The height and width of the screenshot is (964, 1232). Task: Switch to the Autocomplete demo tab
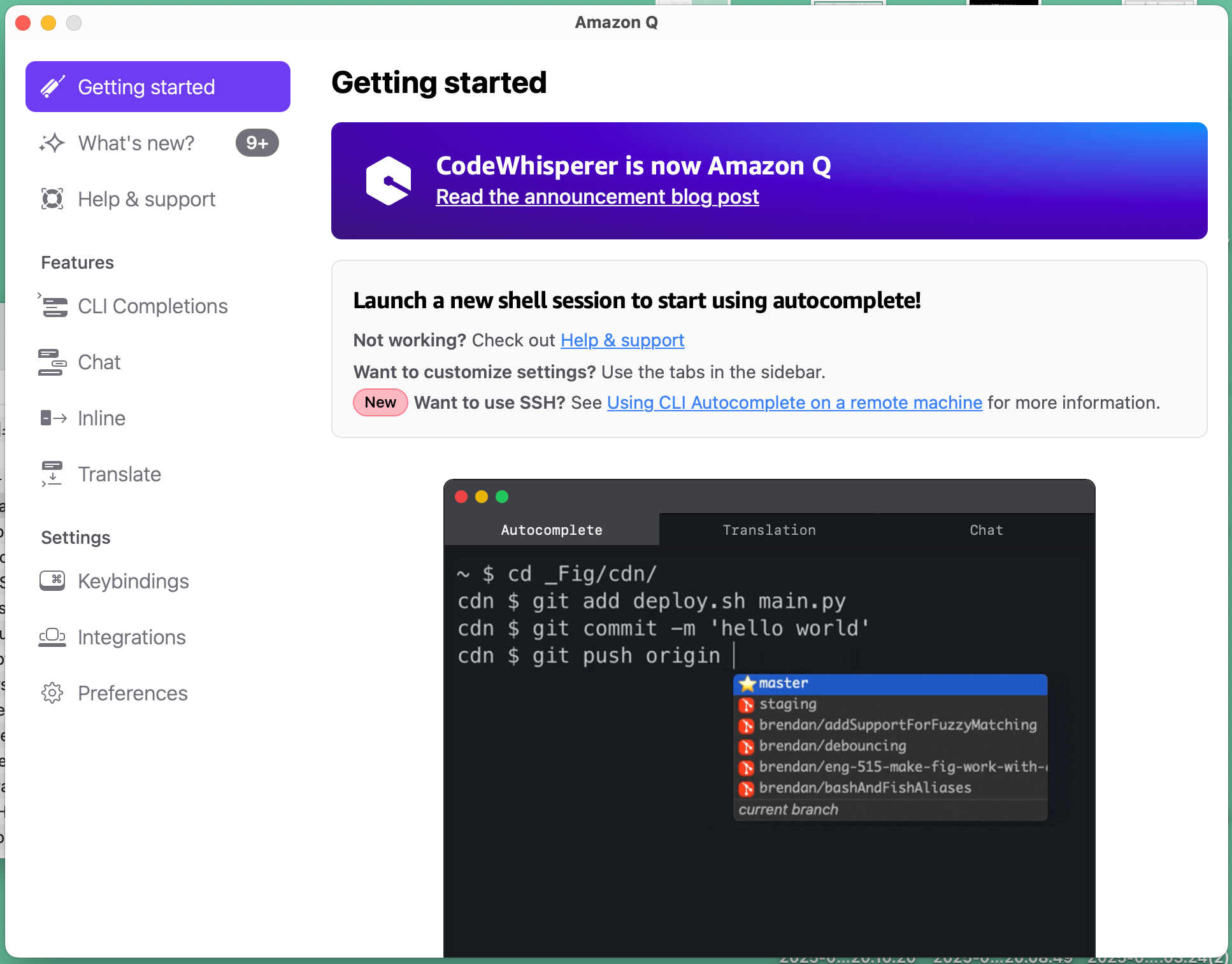tap(552, 530)
